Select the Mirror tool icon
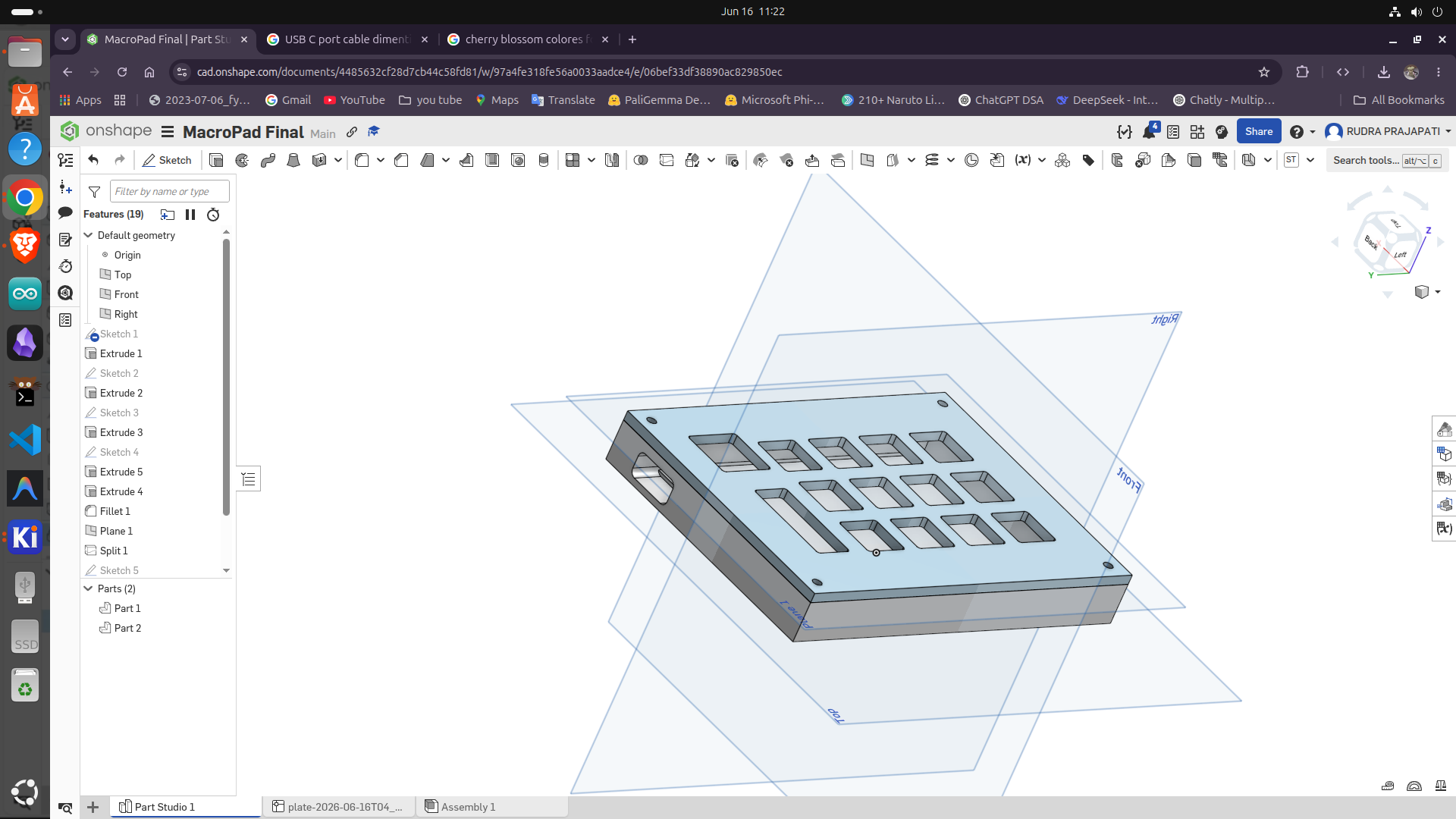The image size is (1456, 819). [612, 160]
